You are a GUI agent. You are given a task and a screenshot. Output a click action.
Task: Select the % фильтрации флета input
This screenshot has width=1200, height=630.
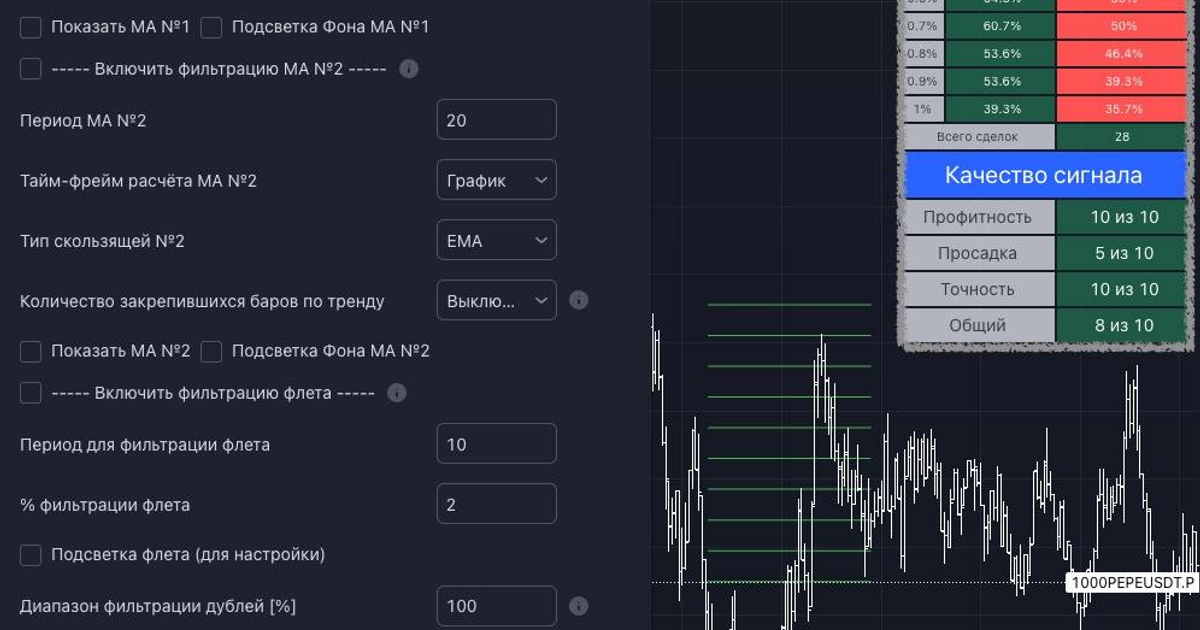tap(497, 504)
